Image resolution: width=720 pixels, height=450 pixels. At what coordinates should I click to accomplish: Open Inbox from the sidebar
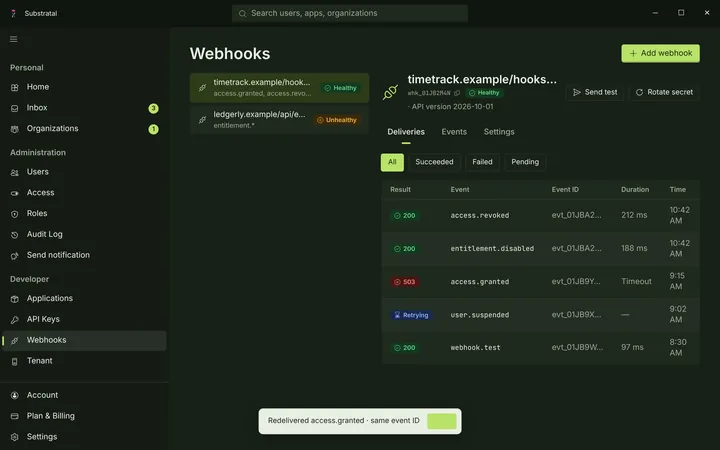pos(84,108)
